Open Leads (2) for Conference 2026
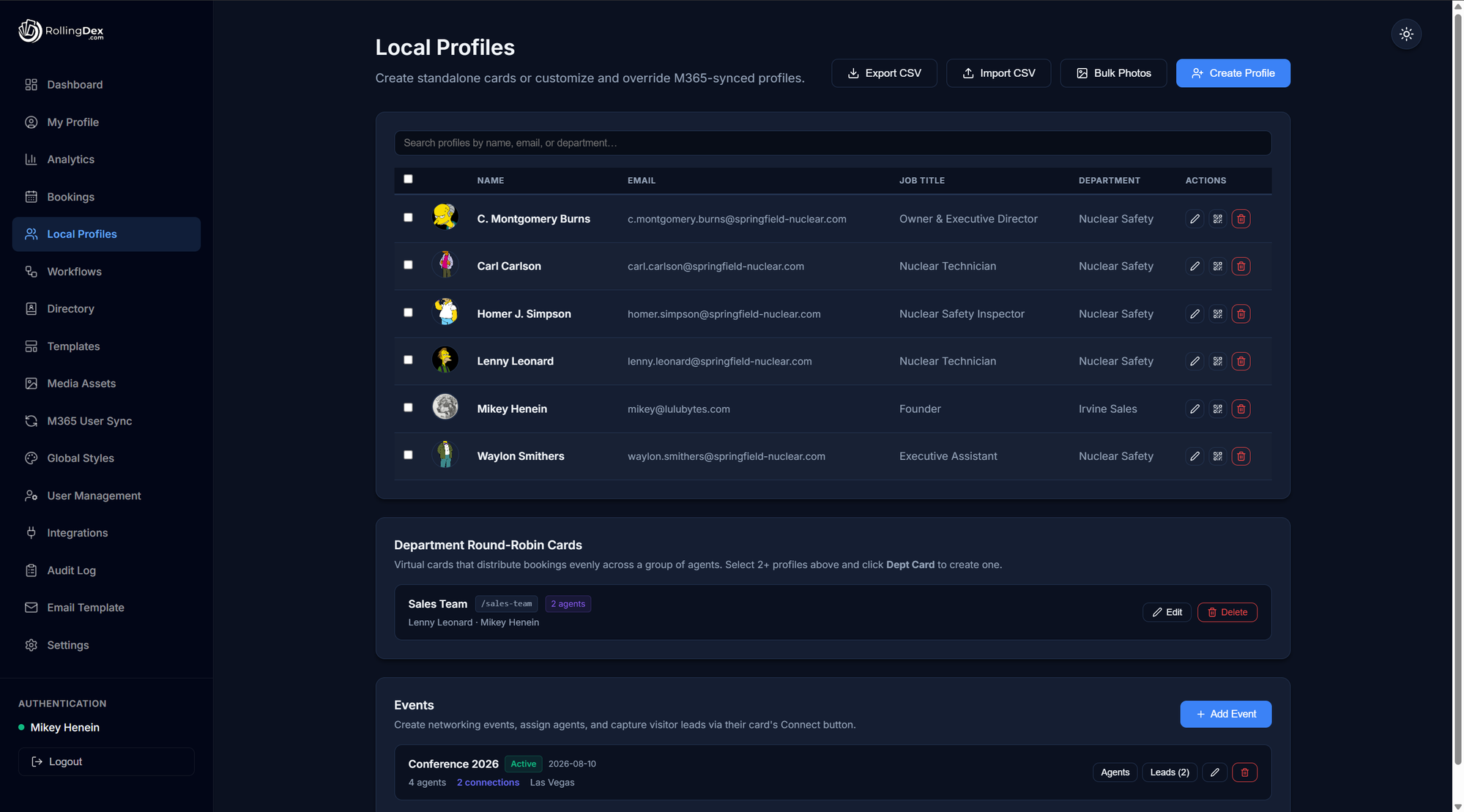 1169,772
